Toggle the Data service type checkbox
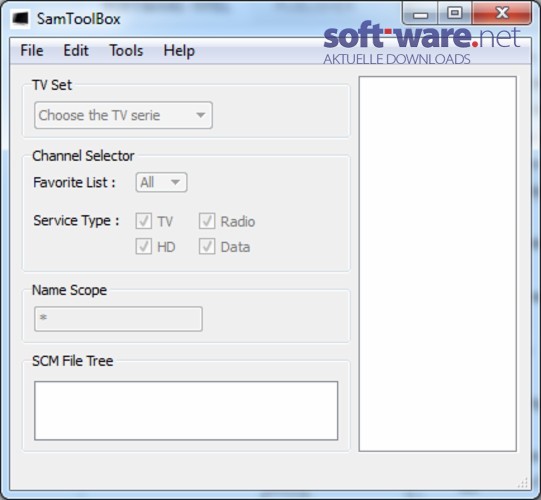 (207, 246)
